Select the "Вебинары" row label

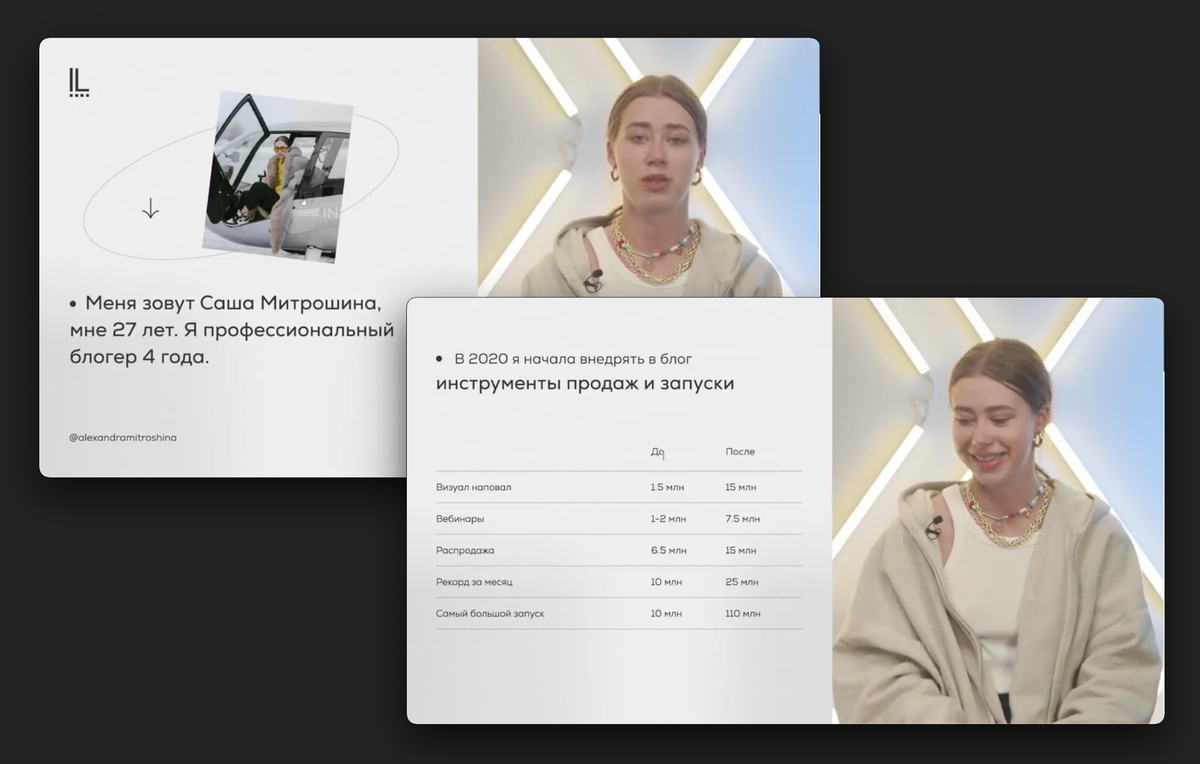pyautogui.click(x=460, y=519)
